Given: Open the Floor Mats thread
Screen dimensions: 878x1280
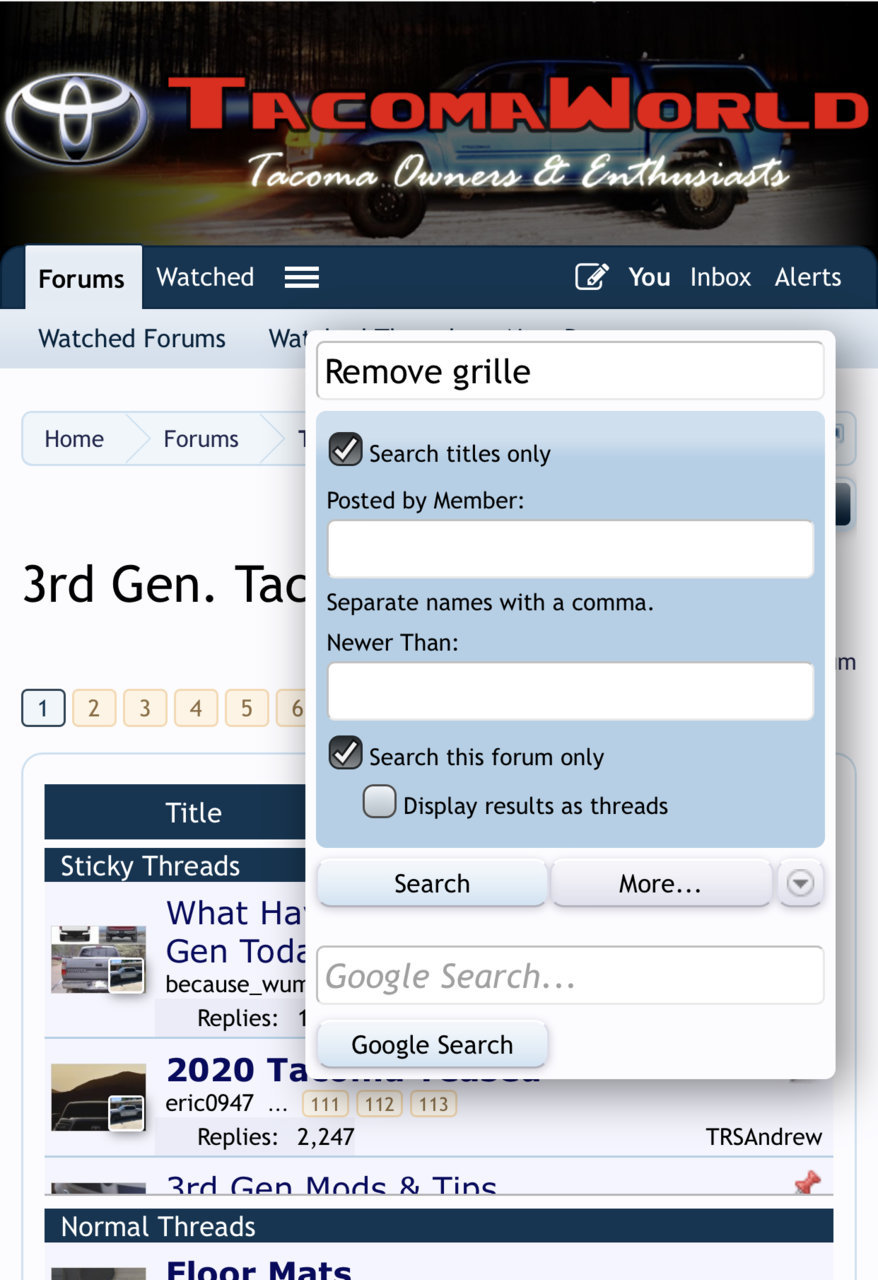Looking at the screenshot, I should click(x=259, y=1270).
